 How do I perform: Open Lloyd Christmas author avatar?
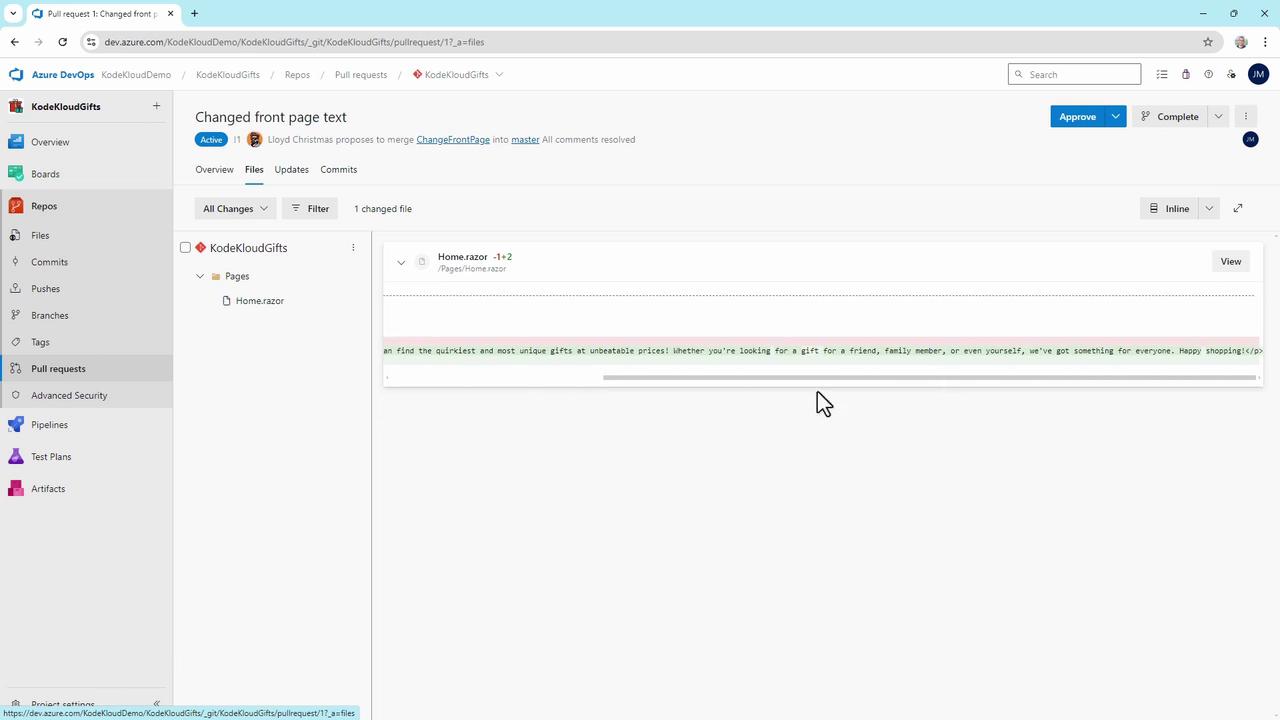[x=254, y=140]
